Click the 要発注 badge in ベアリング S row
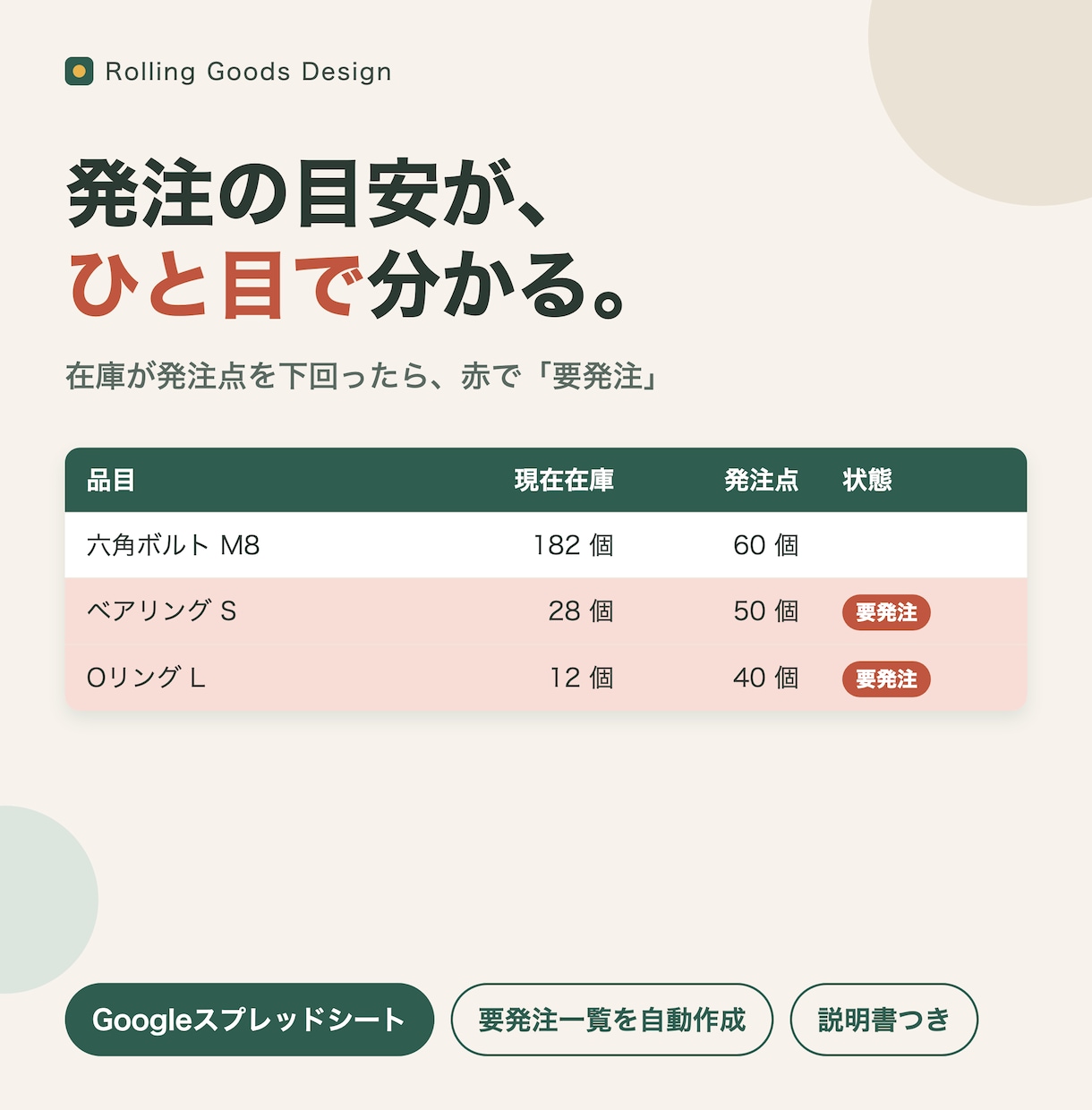The image size is (1092, 1110). (x=886, y=612)
